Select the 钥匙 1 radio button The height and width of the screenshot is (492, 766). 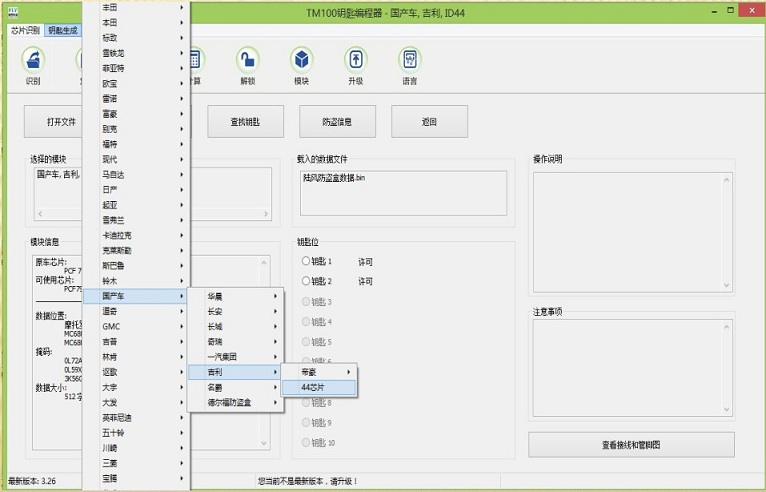coord(306,261)
